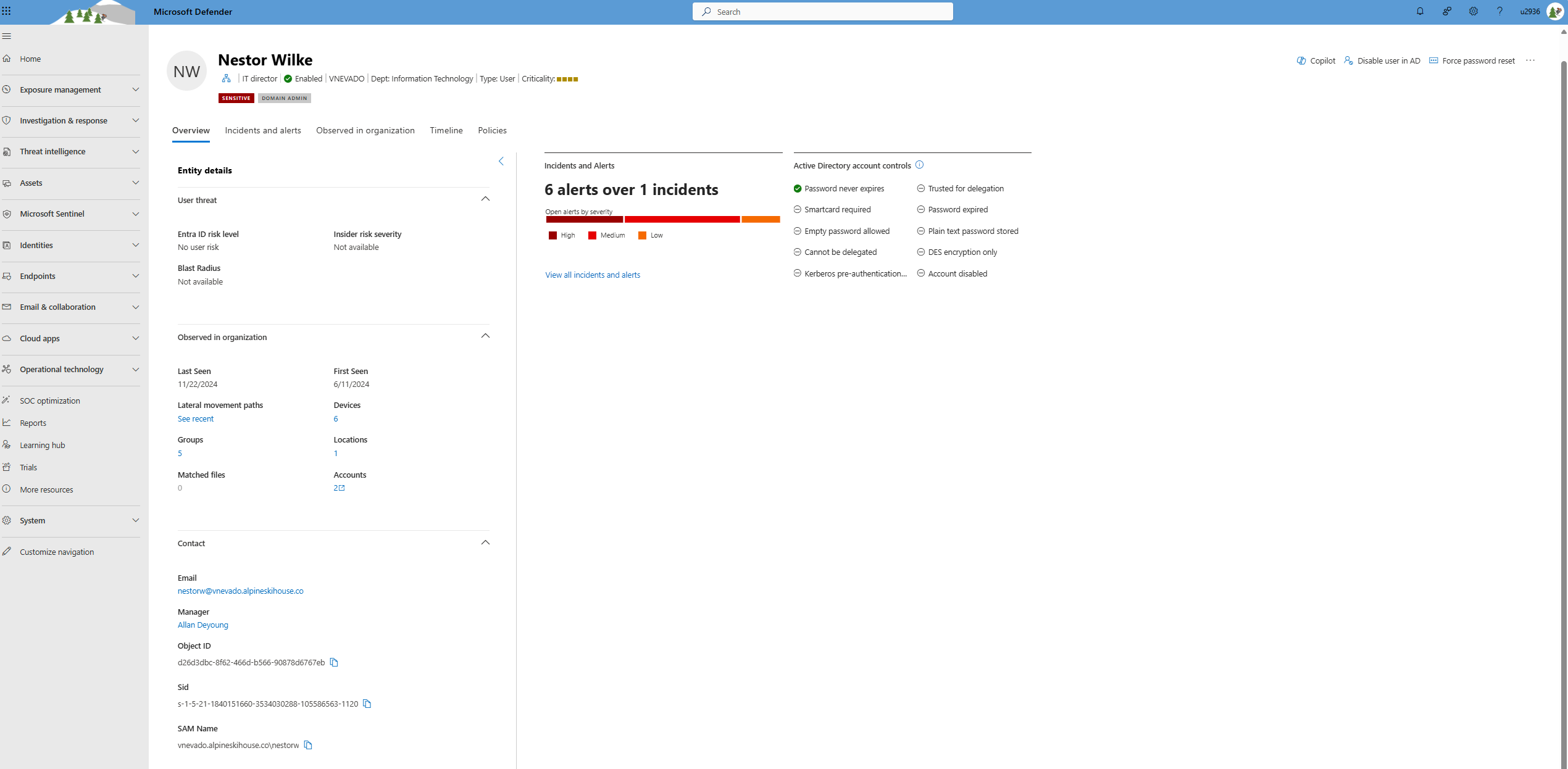Click View all incidents and alerts link
This screenshot has height=769, width=1568.
592,274
